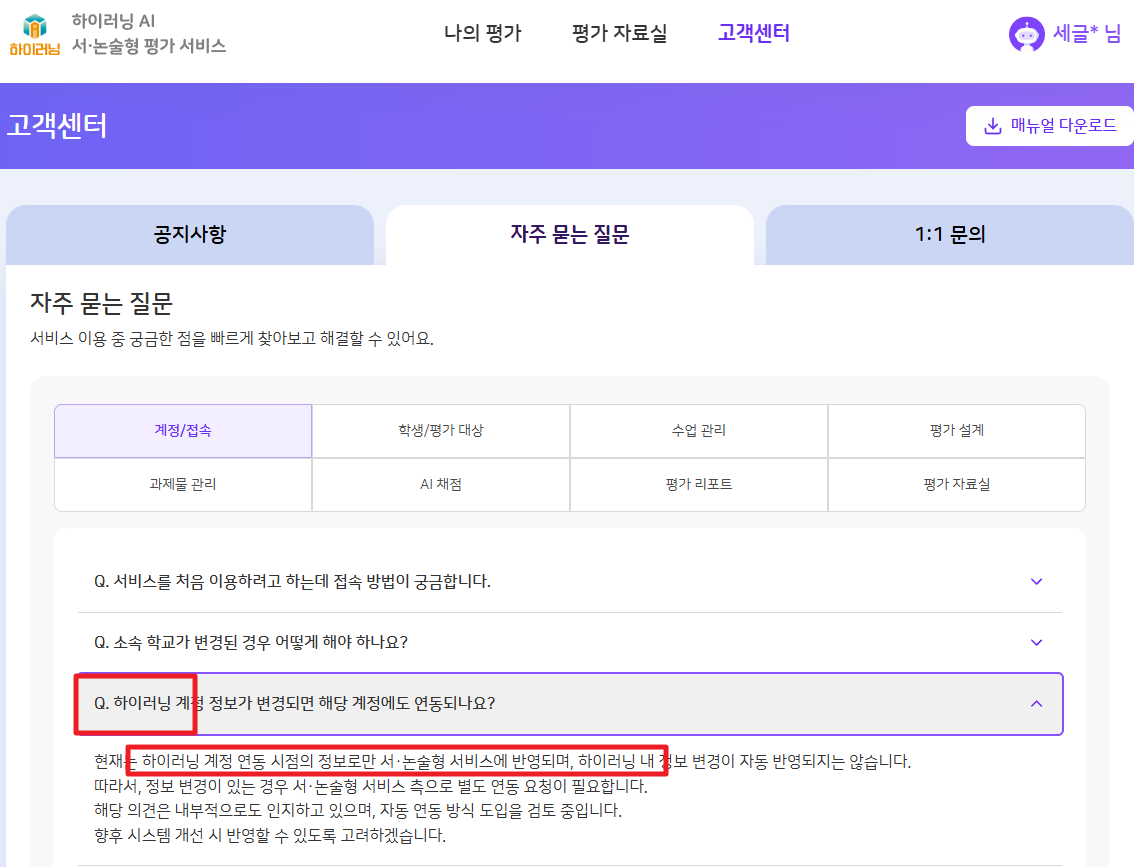
Task: Click the robot user avatar icon
Action: (1026, 34)
